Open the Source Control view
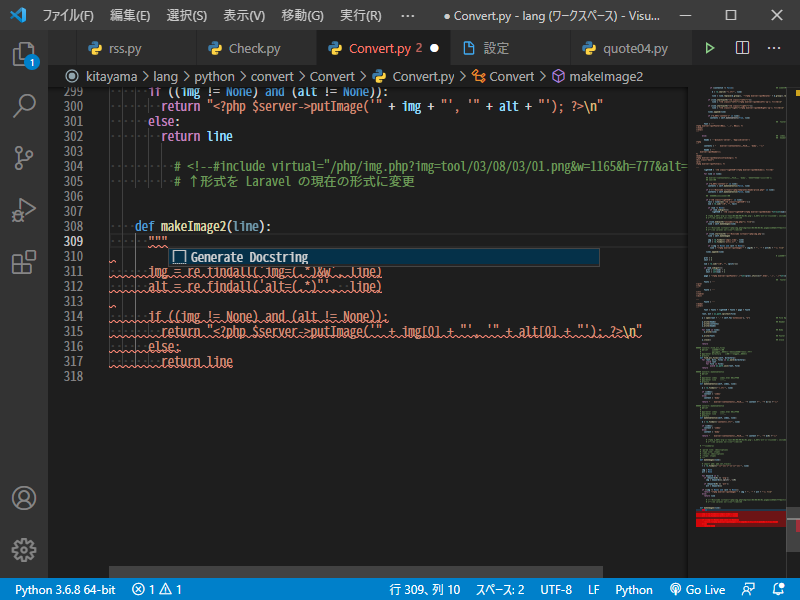Screen dimensions: 800x600 click(24, 157)
